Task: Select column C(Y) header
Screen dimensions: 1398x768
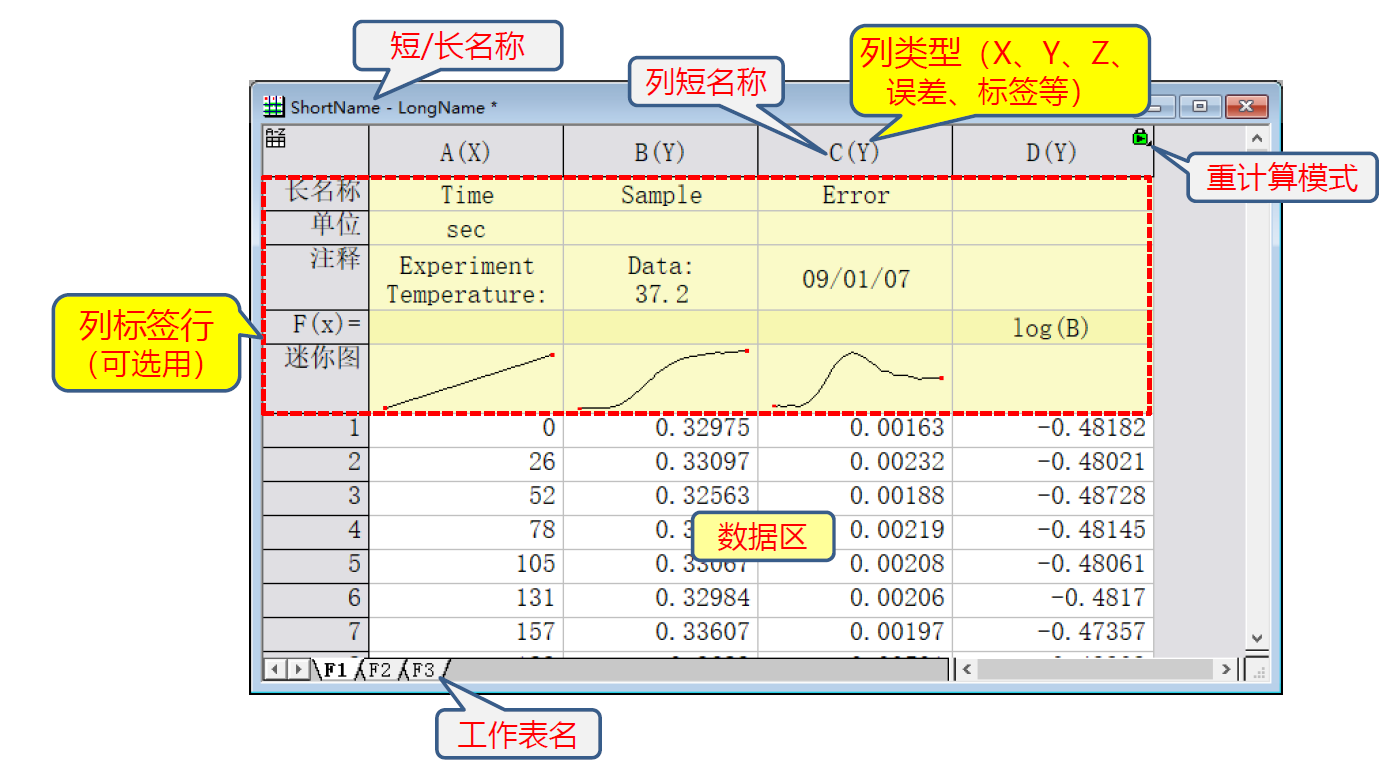Action: [x=854, y=152]
